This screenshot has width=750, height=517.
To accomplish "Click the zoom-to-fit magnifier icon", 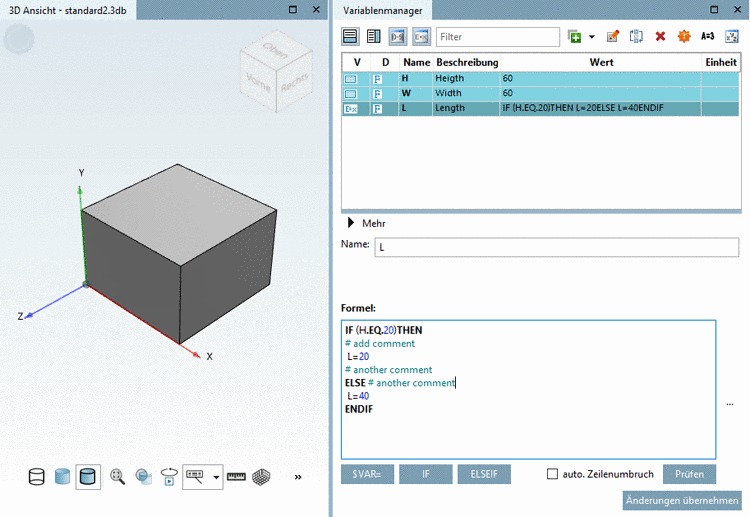I will click(118, 477).
